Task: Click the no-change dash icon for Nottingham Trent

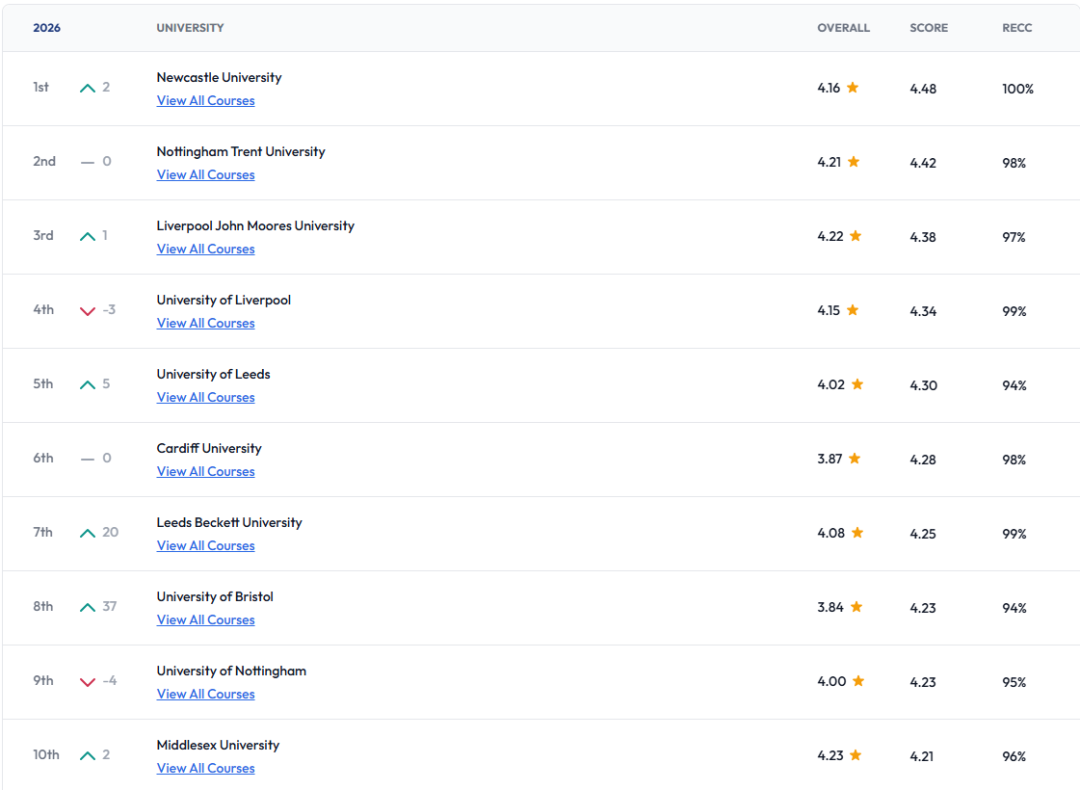Action: click(87, 163)
